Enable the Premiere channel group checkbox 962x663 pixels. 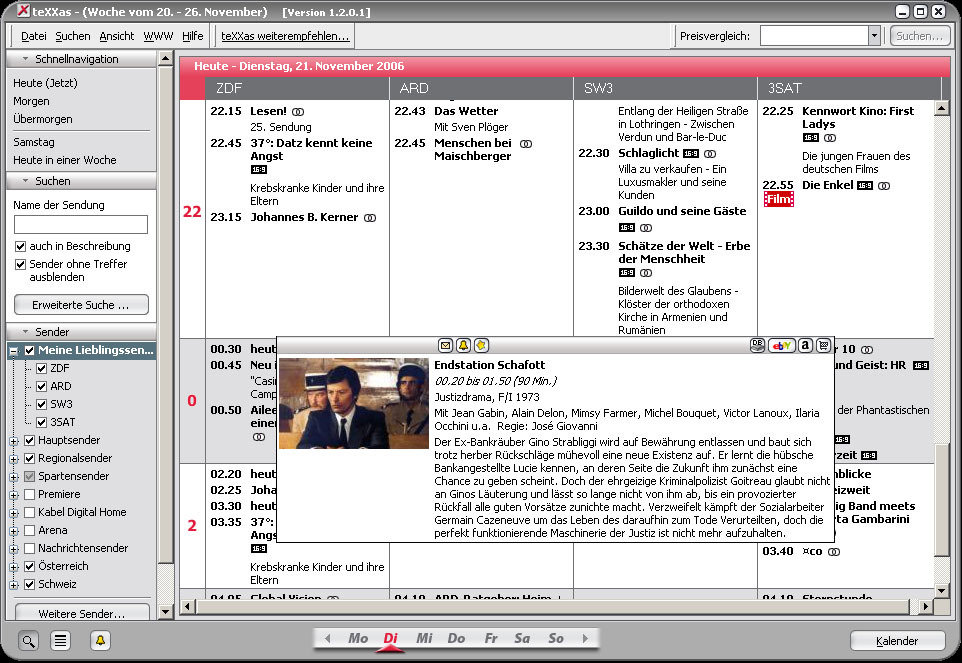click(29, 494)
